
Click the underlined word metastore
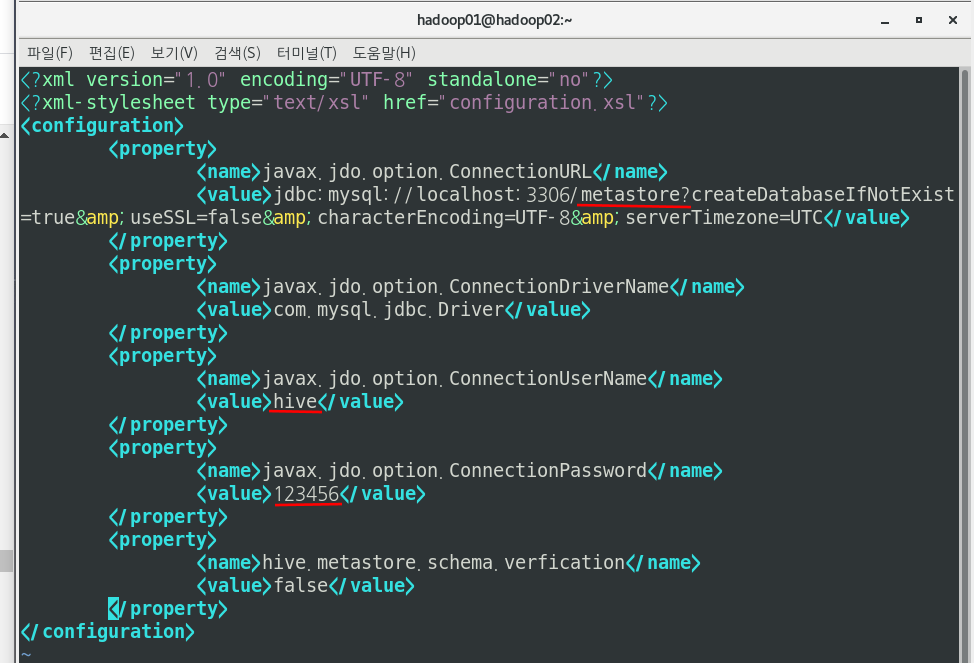point(630,194)
